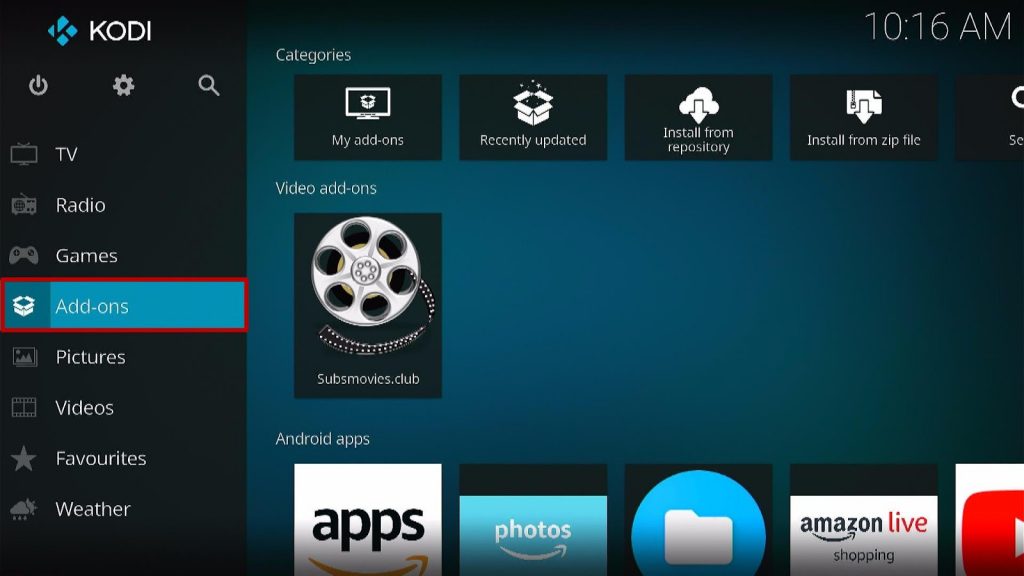Open the Amazon Live shopping app
This screenshot has width=1024, height=576.
(x=863, y=520)
